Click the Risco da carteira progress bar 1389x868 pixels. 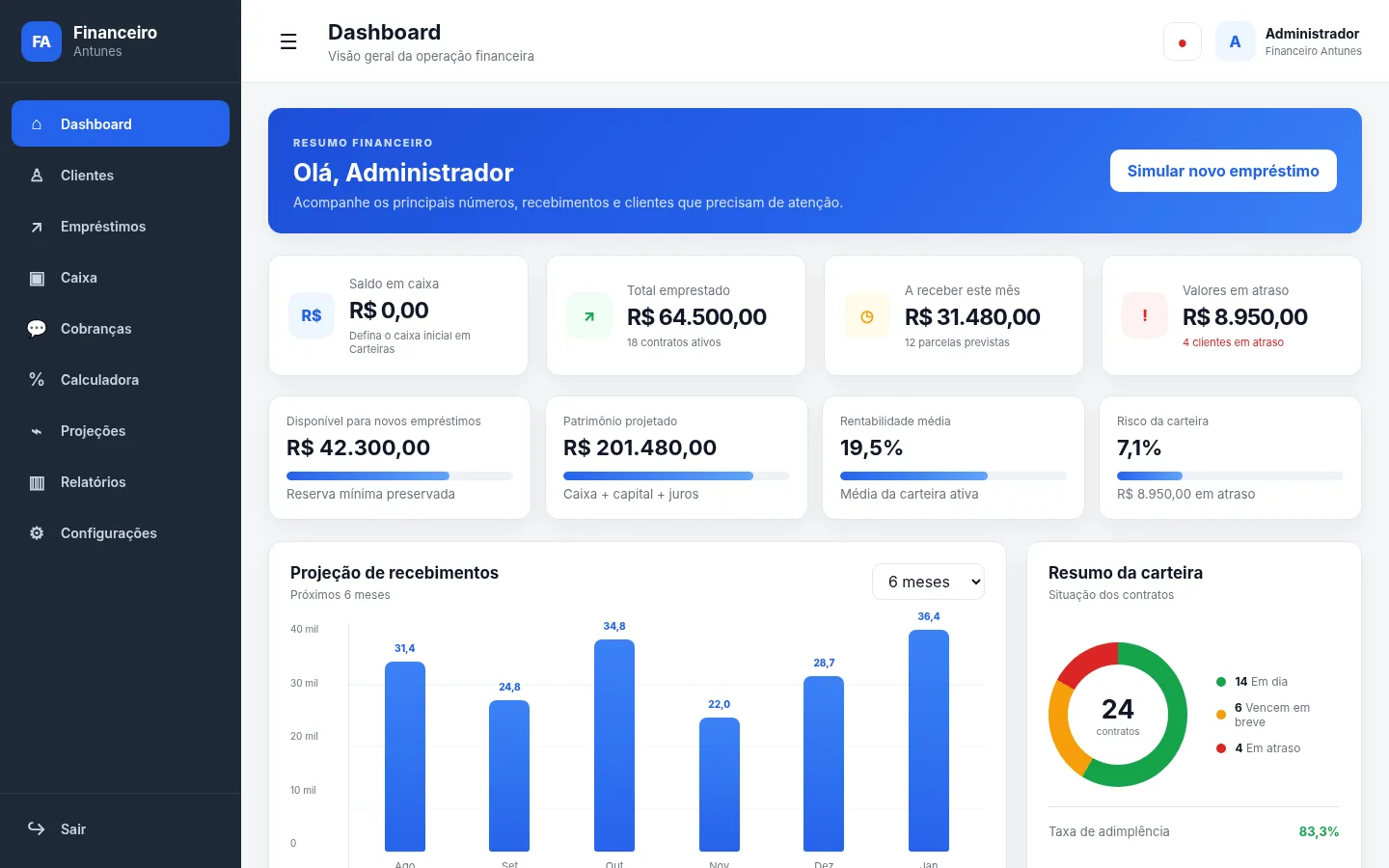(x=1230, y=475)
